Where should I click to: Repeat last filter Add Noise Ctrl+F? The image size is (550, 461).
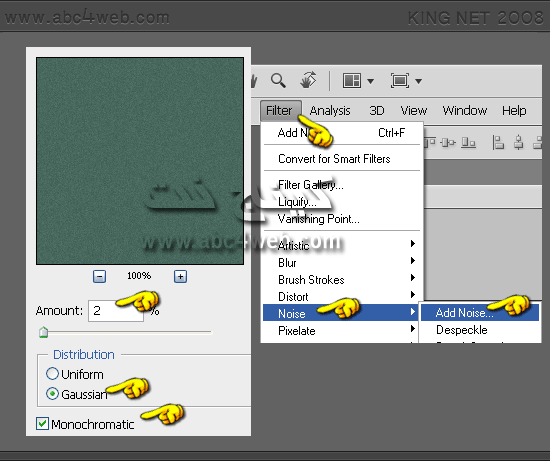point(341,133)
